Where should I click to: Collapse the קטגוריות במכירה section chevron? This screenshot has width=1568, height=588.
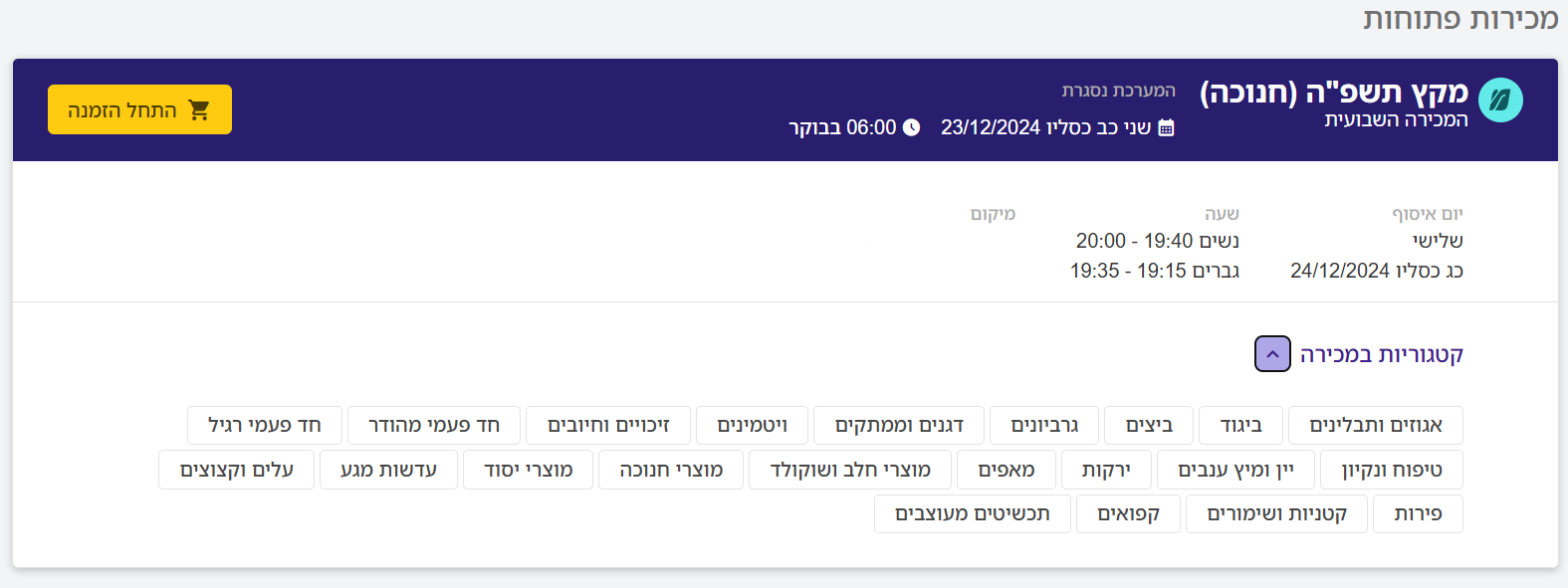click(x=1272, y=354)
